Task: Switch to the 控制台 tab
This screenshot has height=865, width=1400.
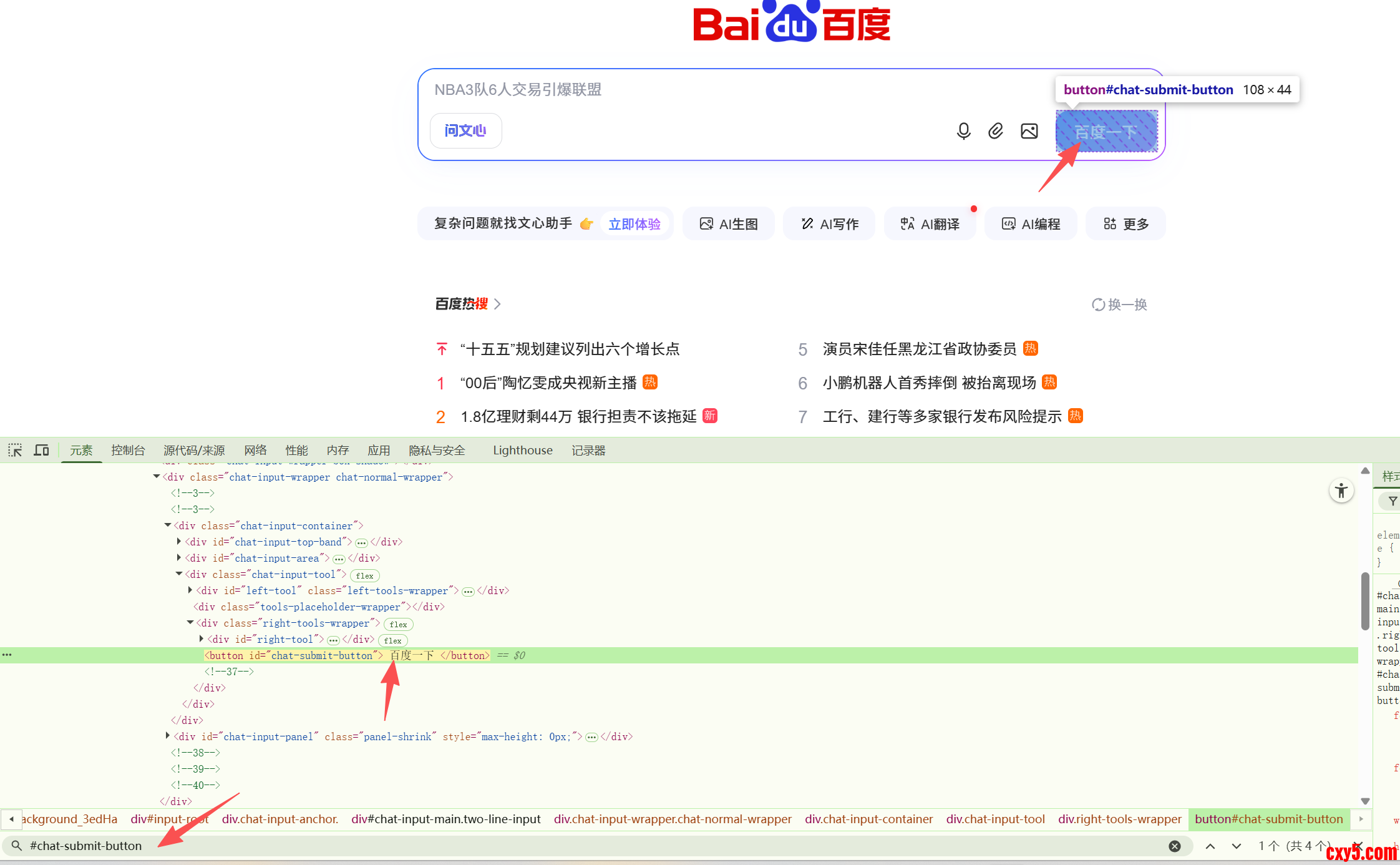Action: click(128, 450)
